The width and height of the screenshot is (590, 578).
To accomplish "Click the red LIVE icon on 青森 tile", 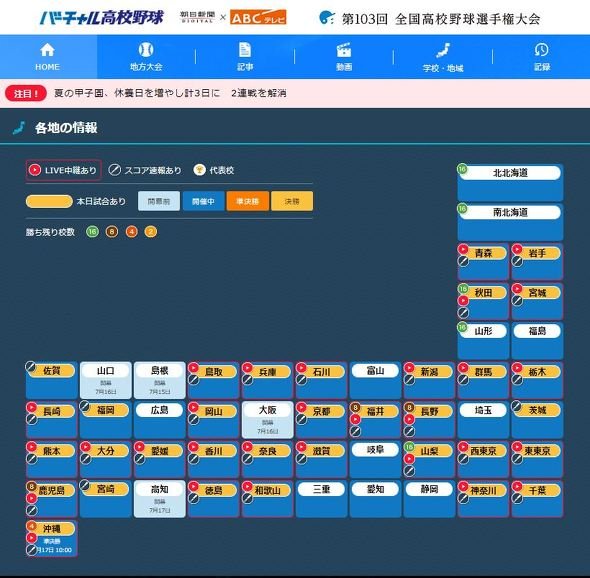I will (x=463, y=249).
